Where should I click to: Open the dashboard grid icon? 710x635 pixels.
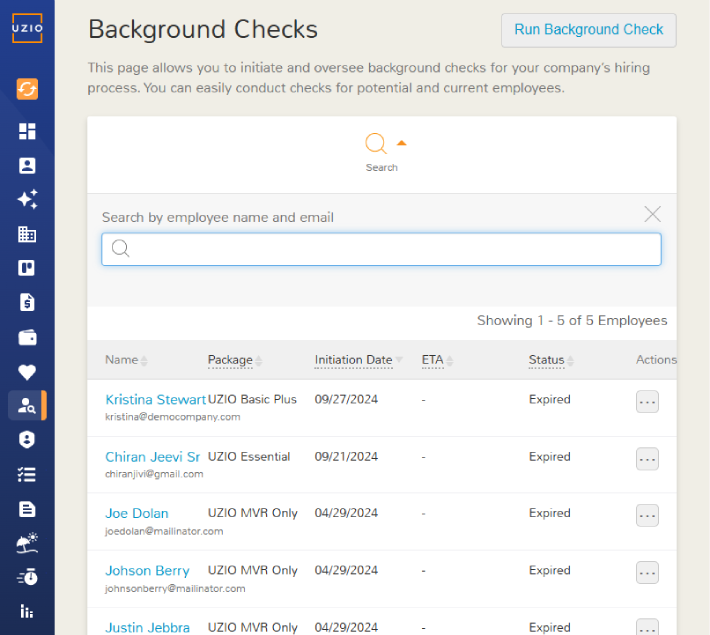[27, 131]
